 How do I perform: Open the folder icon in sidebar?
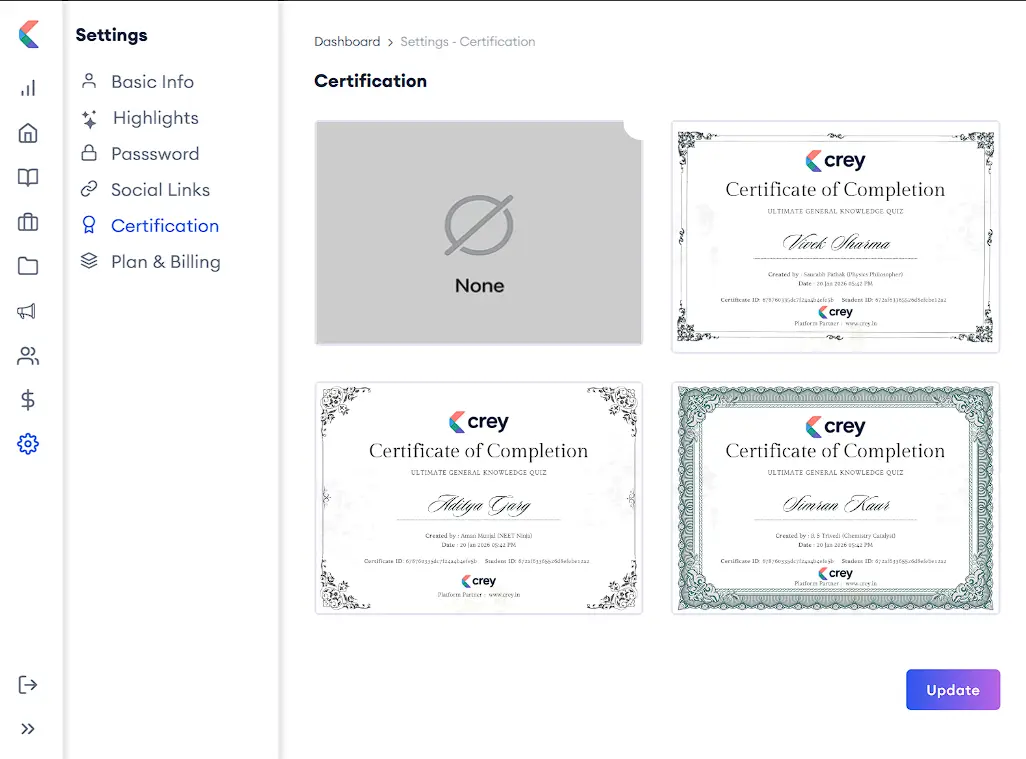point(28,266)
